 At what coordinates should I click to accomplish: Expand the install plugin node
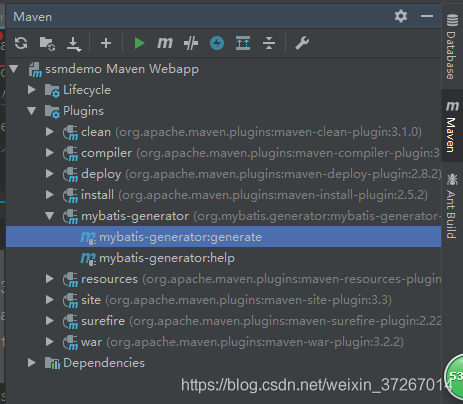tap(50, 195)
